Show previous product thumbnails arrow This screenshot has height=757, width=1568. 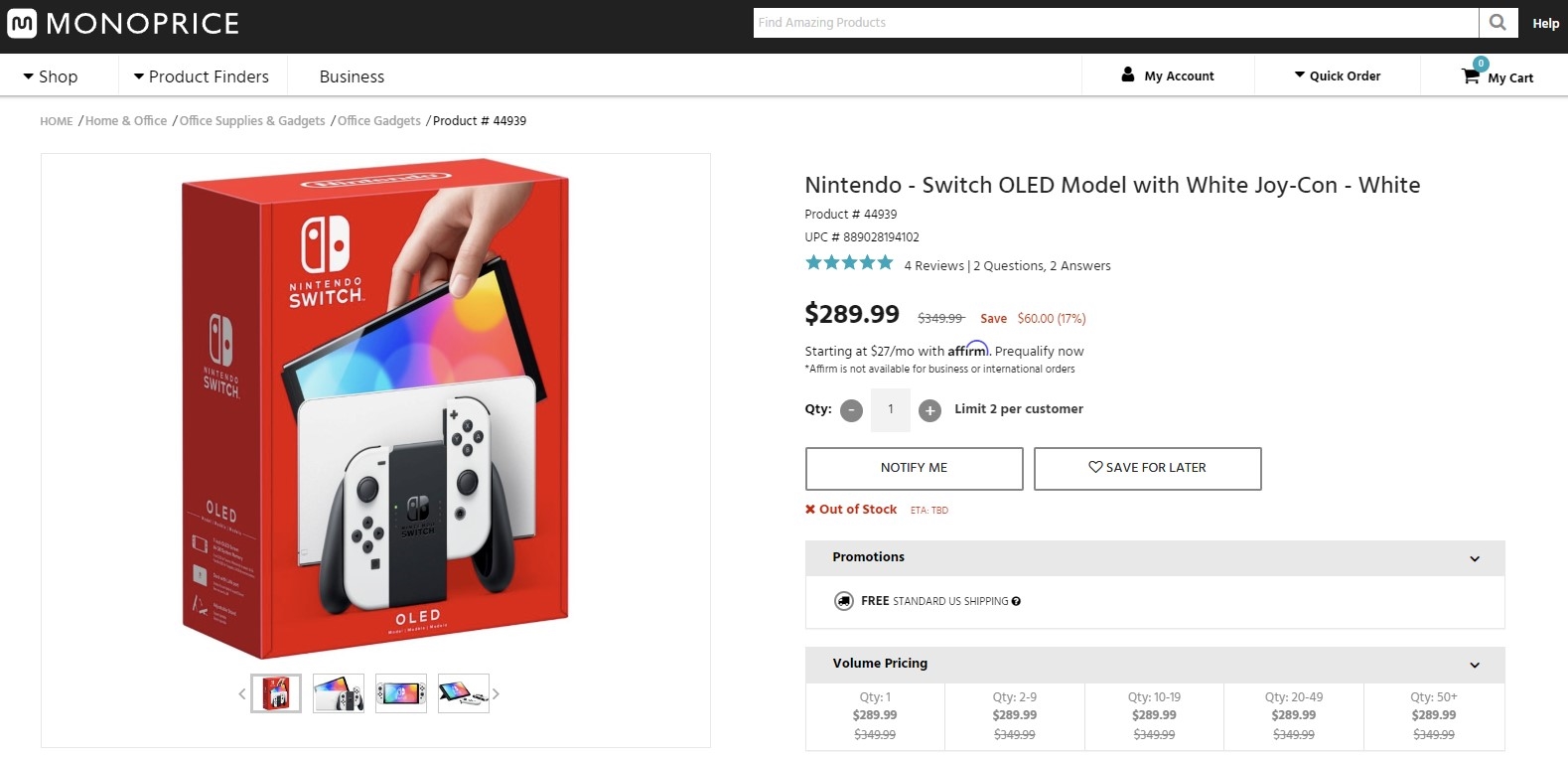[242, 693]
